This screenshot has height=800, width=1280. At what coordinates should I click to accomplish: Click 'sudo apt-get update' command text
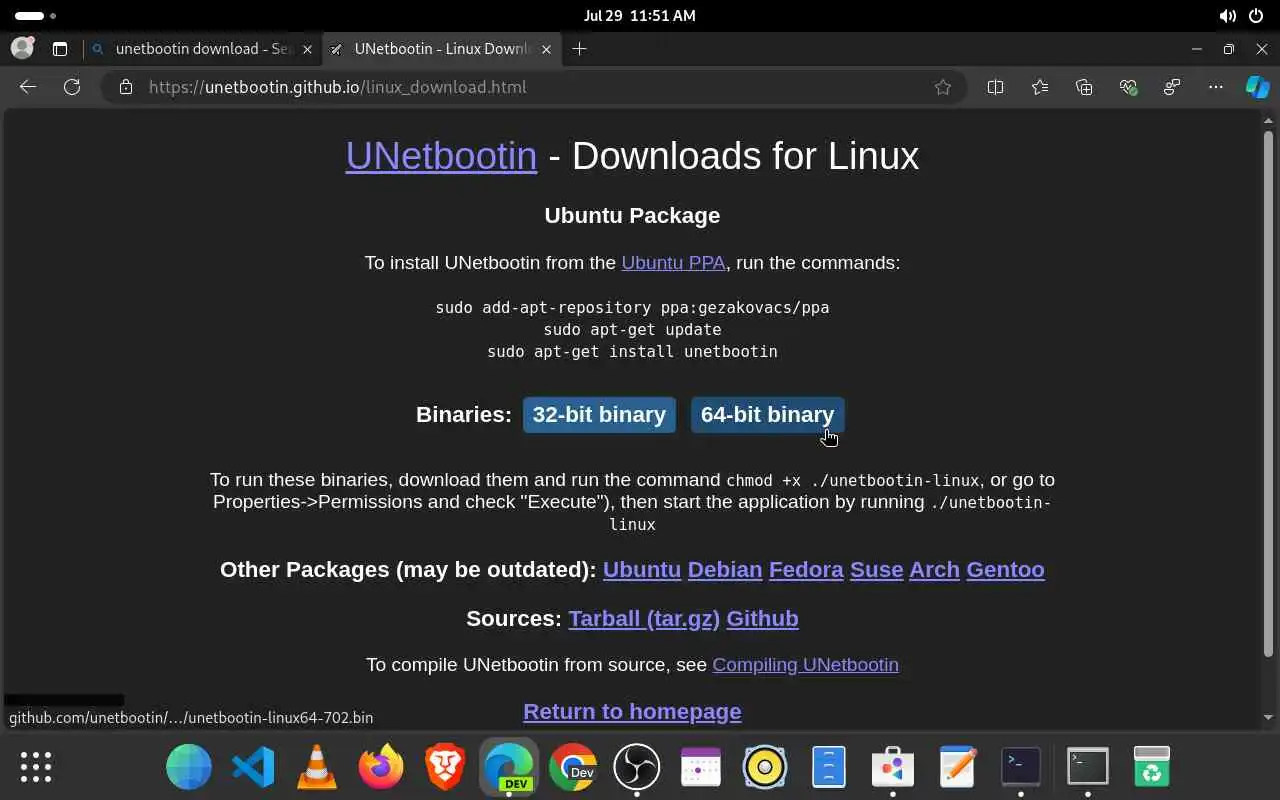point(632,329)
